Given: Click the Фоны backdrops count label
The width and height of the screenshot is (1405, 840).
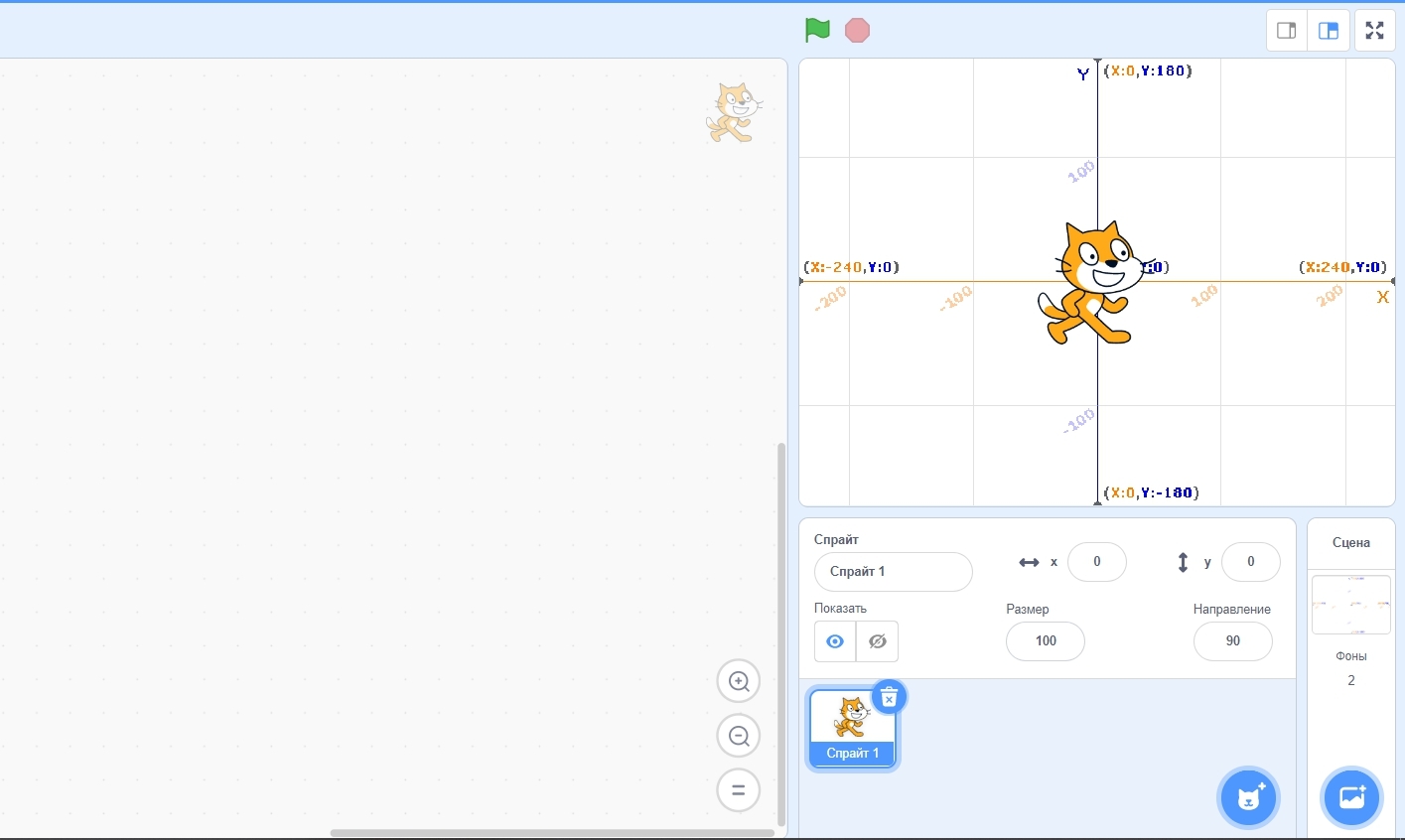Looking at the screenshot, I should pos(1351,656).
